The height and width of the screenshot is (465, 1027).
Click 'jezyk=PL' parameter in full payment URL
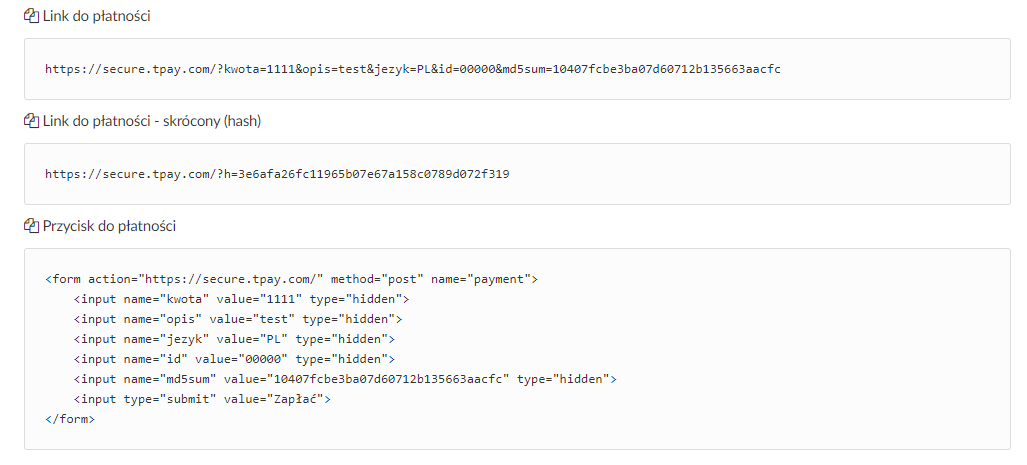pos(399,69)
